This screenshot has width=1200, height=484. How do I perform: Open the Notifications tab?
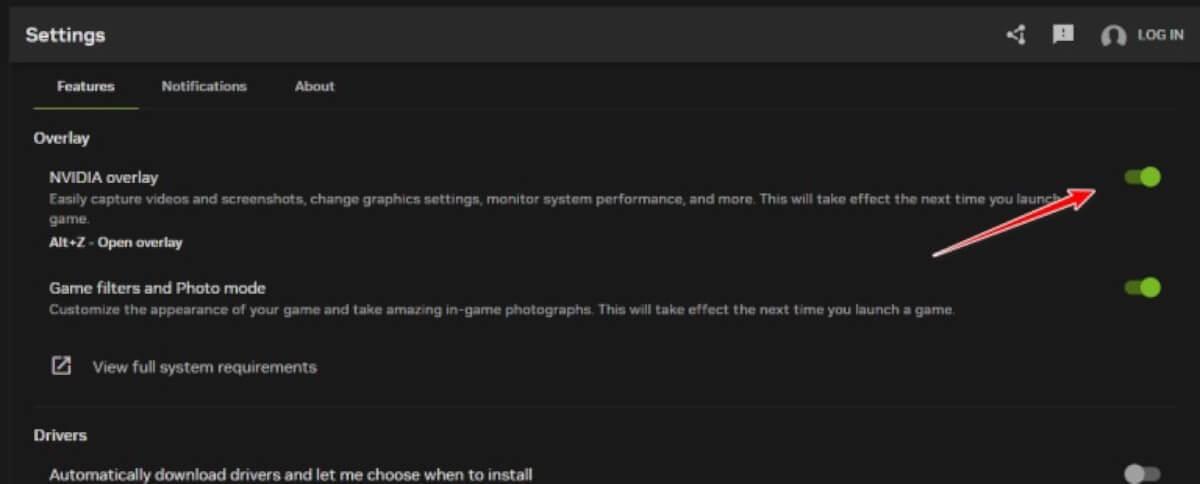tap(204, 86)
